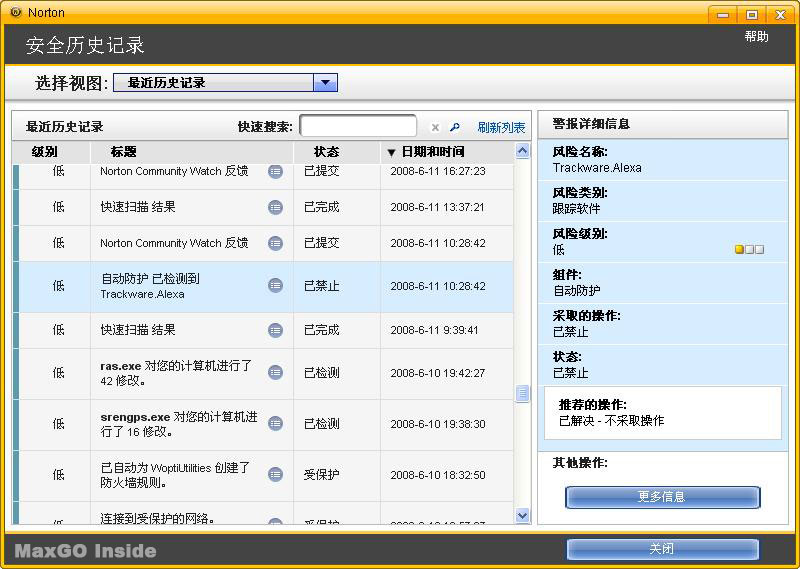Click the Norton logo in title bar
Screen dimensions: 800x569
point(16,12)
